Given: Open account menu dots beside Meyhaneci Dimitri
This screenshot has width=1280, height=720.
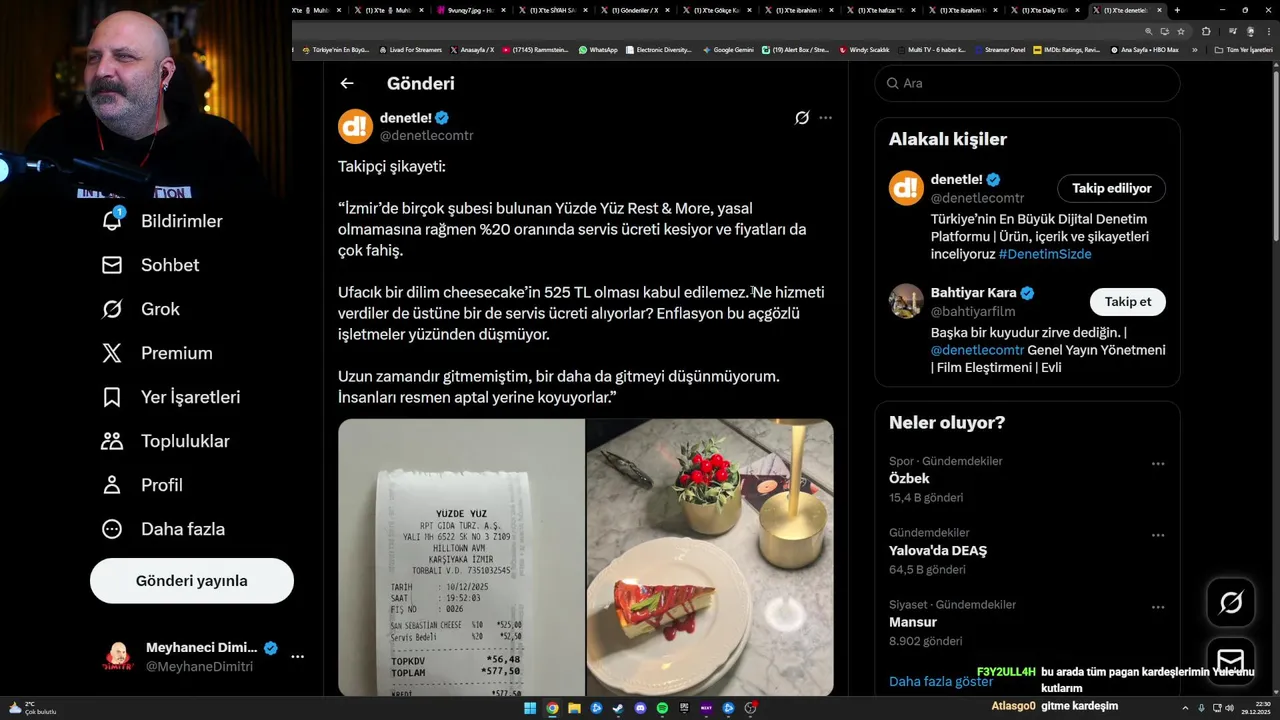Looking at the screenshot, I should pos(297,657).
